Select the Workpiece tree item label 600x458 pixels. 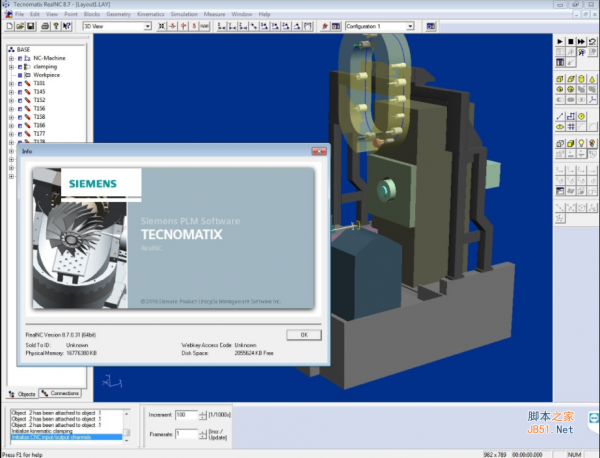coord(47,75)
